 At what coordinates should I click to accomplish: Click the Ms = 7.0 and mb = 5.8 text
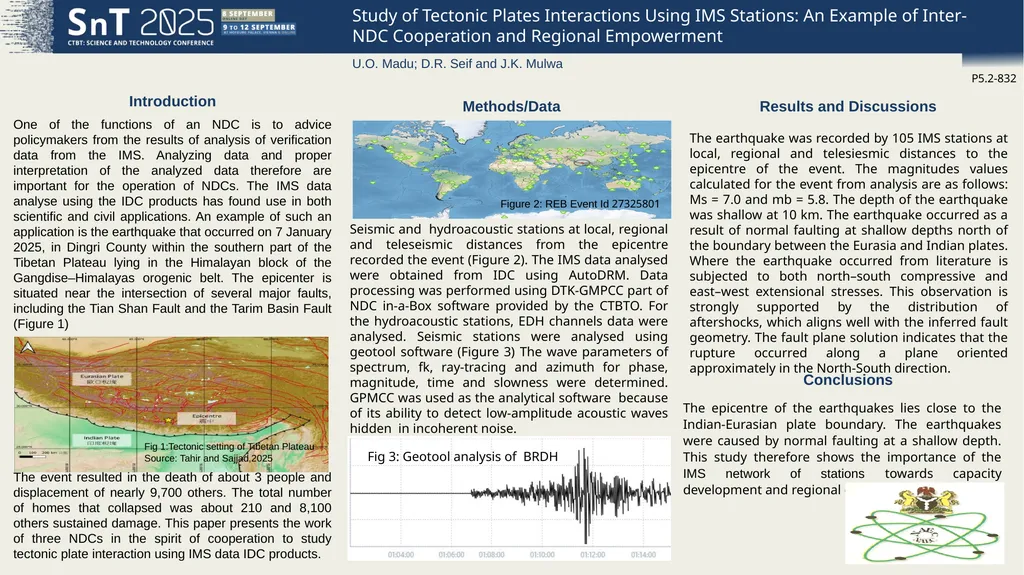[x=758, y=200]
